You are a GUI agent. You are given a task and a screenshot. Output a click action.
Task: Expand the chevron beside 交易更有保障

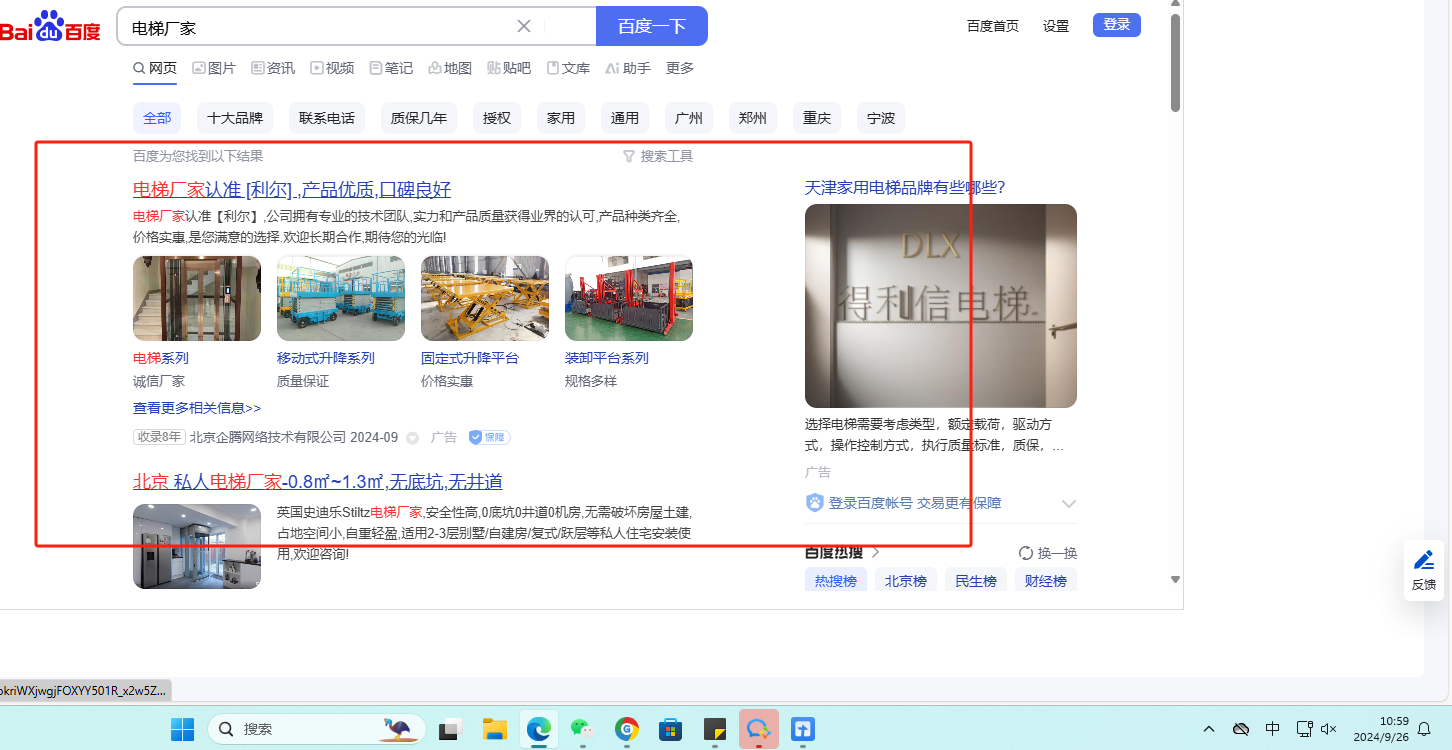1069,504
